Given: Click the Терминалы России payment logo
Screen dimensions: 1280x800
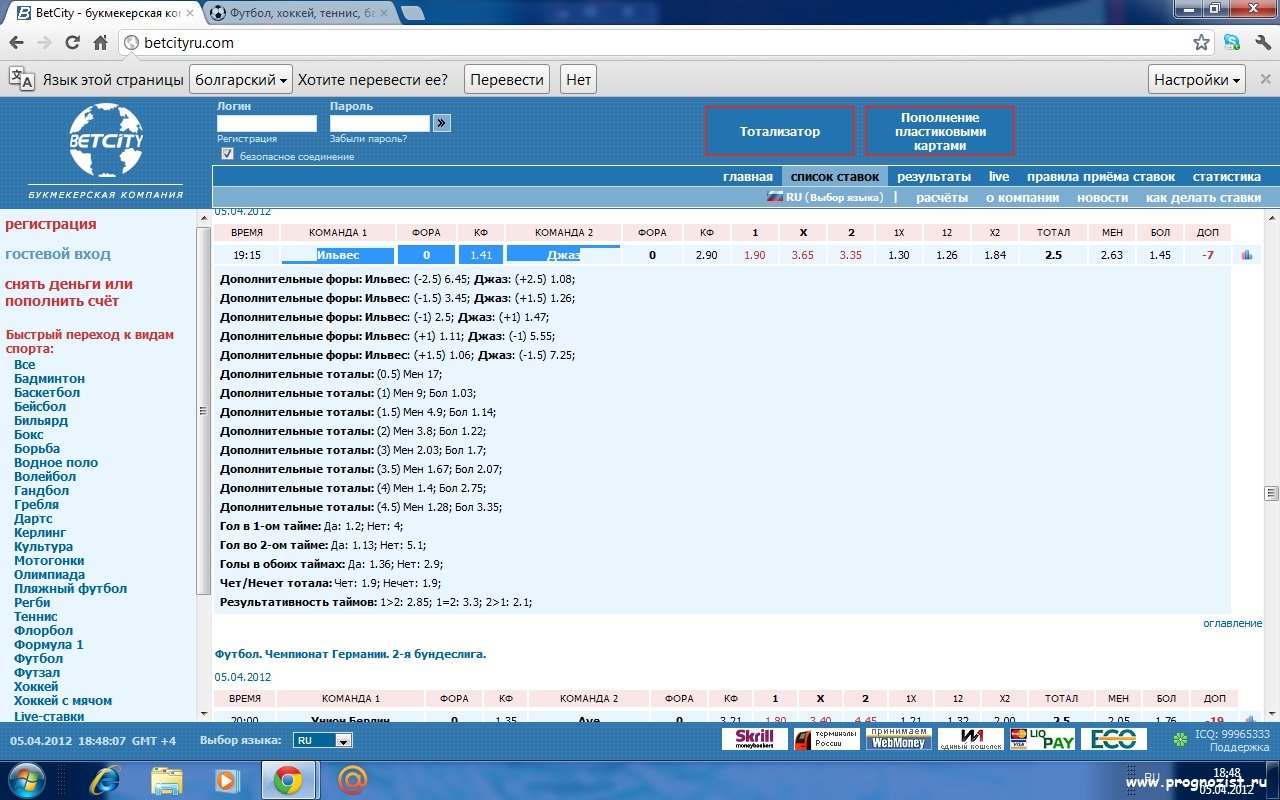Looking at the screenshot, I should 826,739.
